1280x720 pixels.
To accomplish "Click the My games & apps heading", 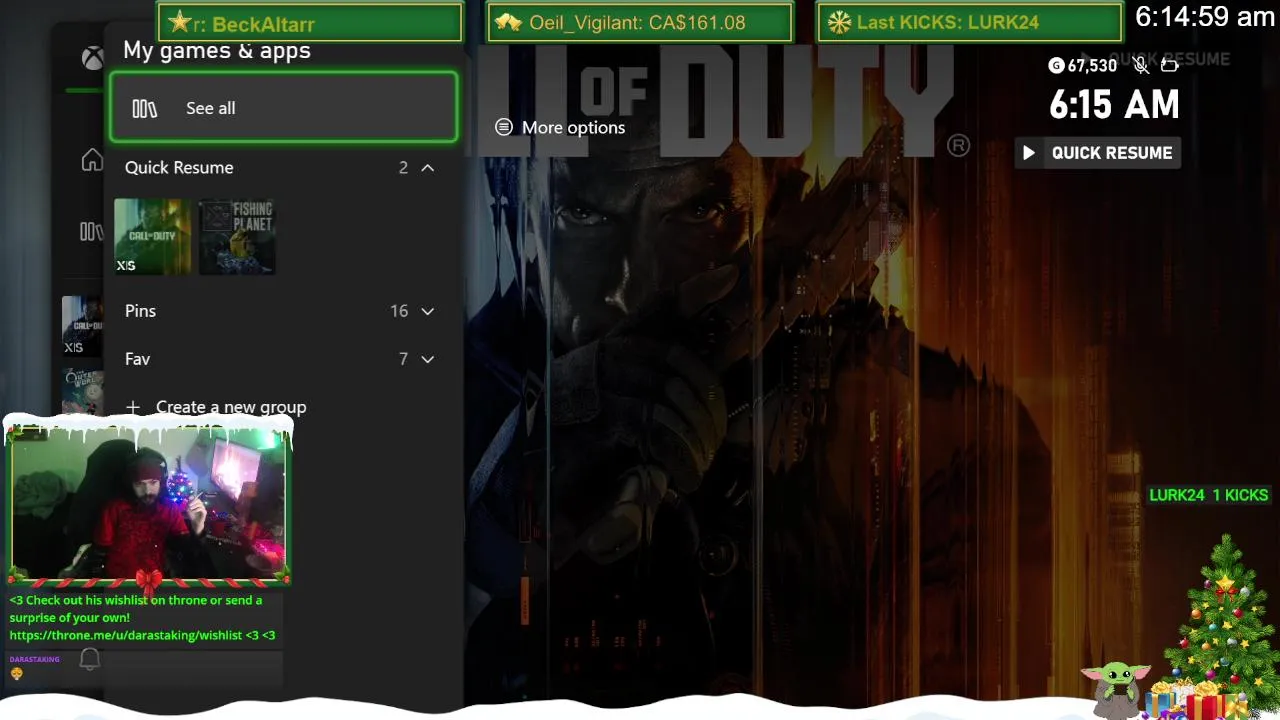I will [217, 51].
